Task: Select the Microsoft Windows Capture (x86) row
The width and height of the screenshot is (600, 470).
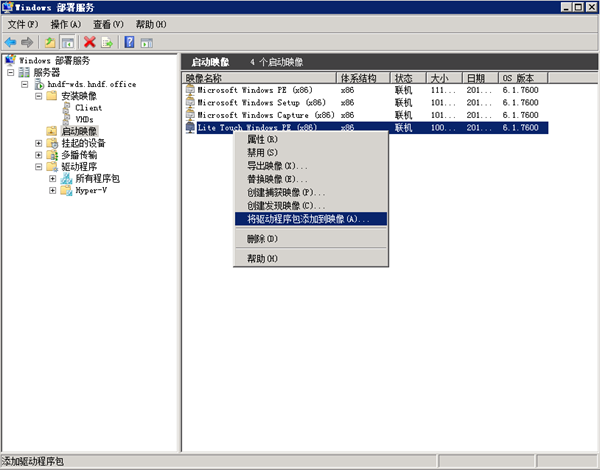Action: click(367, 115)
